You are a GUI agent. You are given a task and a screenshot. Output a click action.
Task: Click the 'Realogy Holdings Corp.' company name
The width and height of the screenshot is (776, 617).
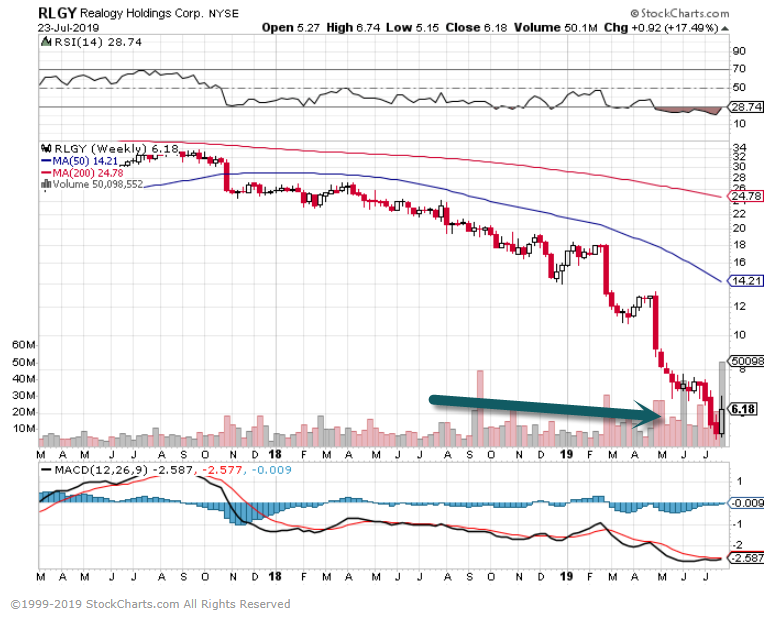(142, 13)
